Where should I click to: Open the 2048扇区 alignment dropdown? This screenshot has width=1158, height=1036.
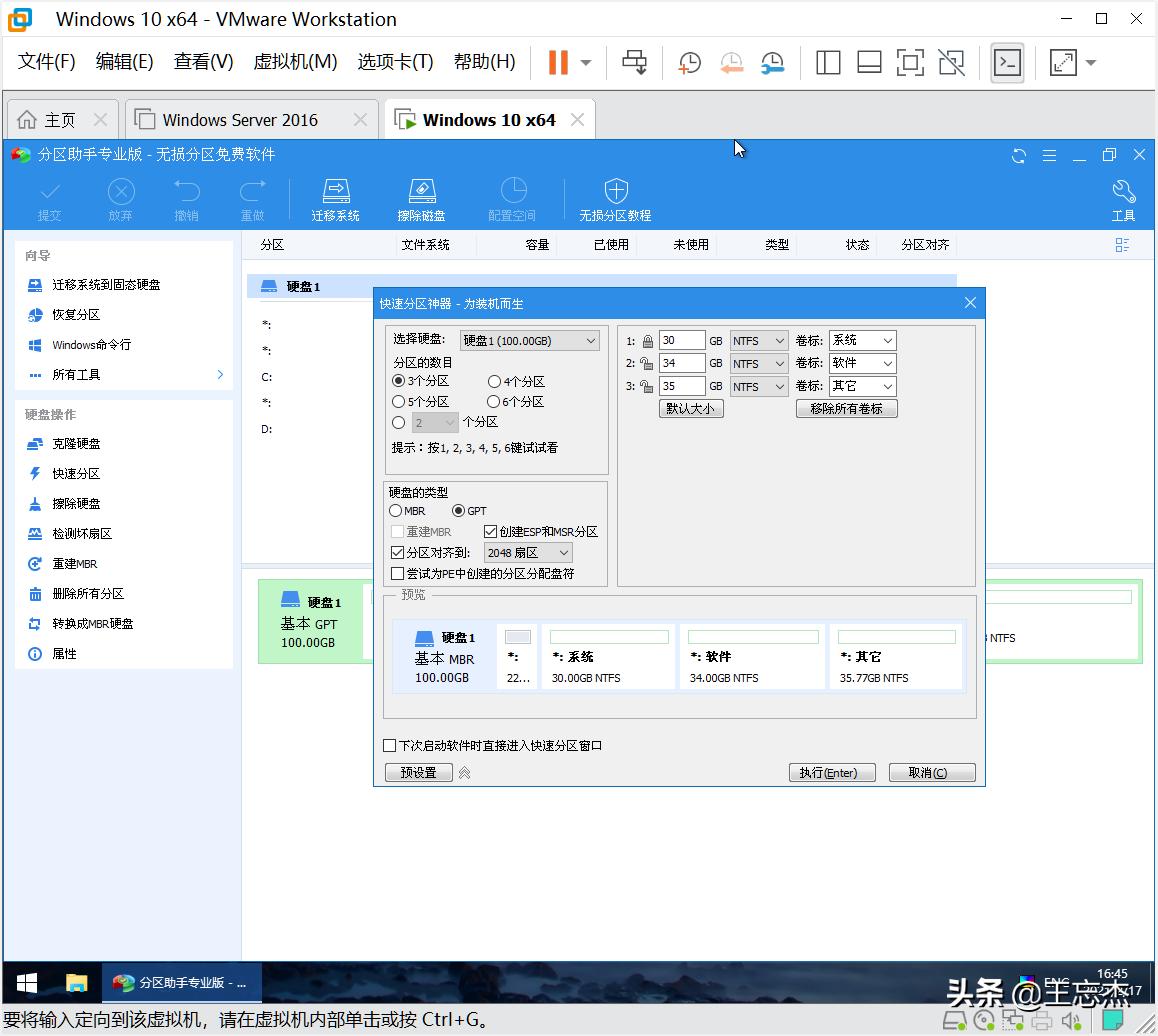pyautogui.click(x=527, y=552)
